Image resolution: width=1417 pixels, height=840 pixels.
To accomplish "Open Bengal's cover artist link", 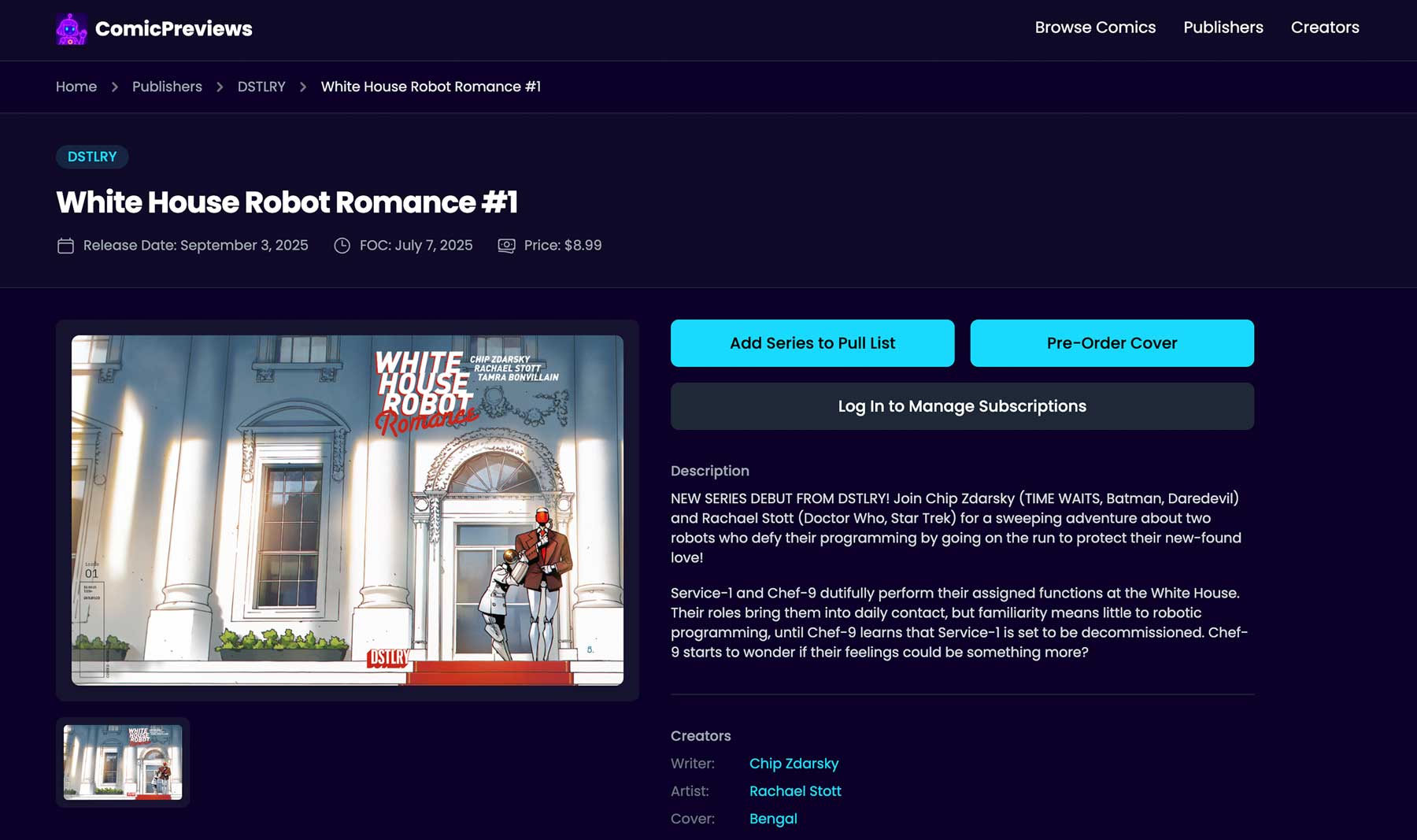I will click(773, 819).
